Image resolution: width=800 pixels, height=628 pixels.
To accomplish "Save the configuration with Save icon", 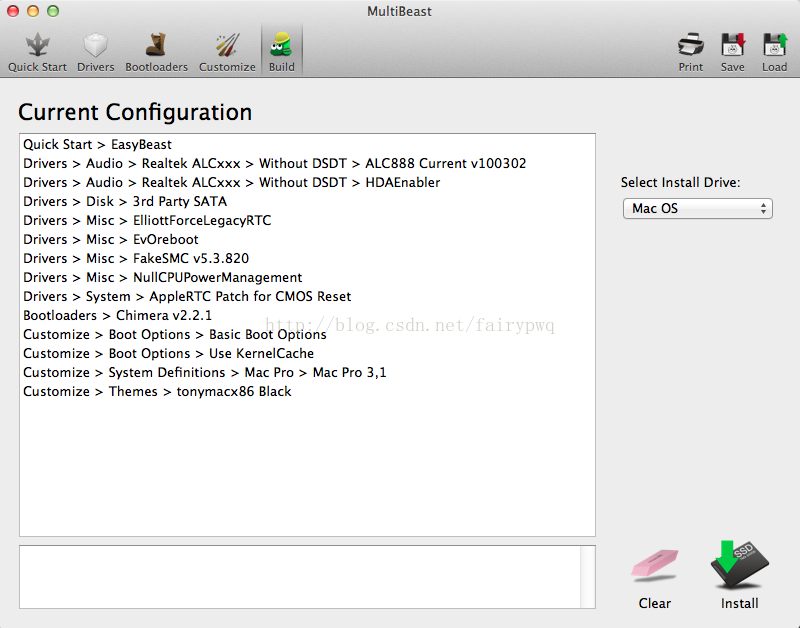I will pos(733,52).
